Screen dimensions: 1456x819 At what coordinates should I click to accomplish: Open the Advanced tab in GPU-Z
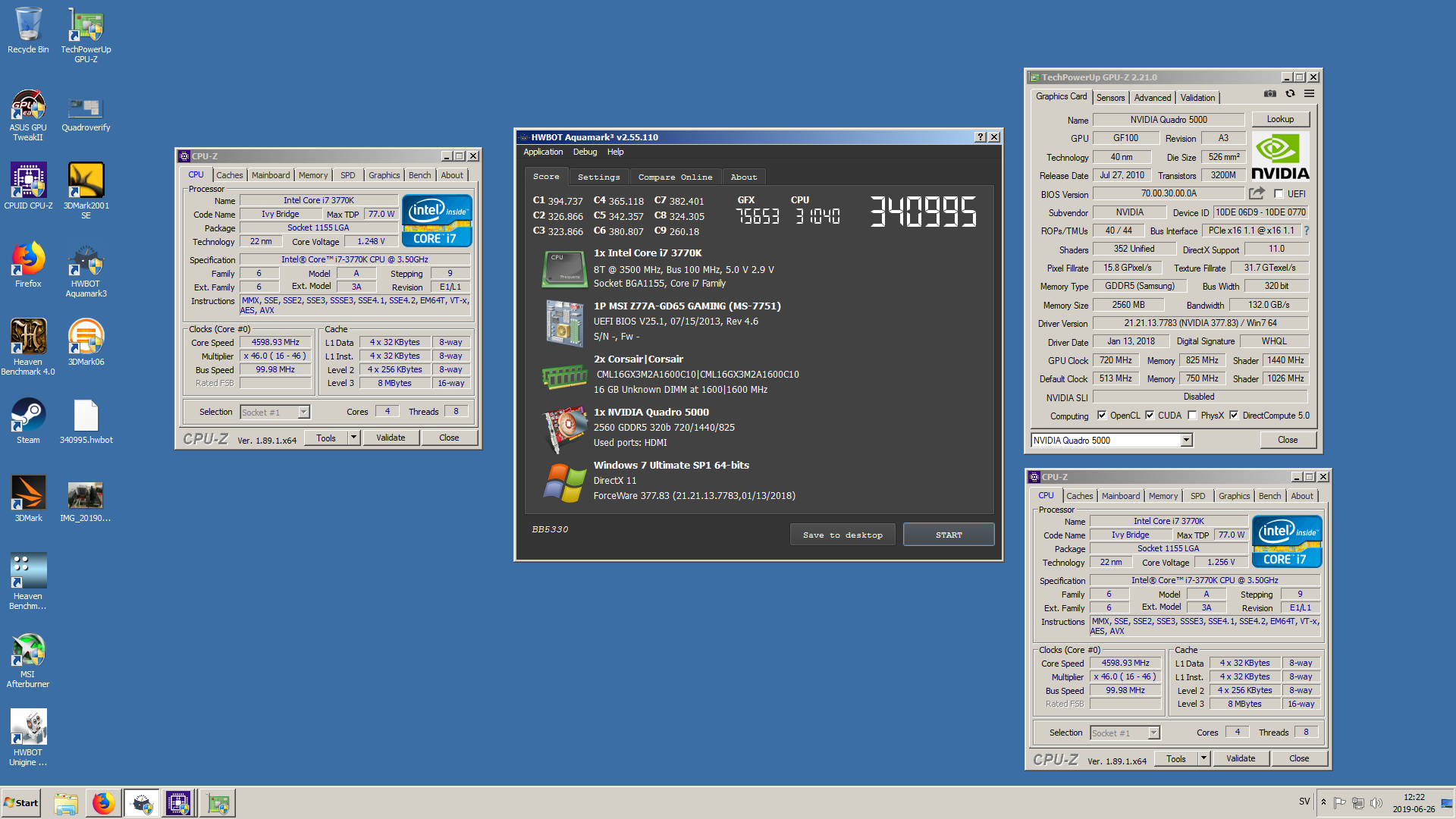click(x=1152, y=98)
